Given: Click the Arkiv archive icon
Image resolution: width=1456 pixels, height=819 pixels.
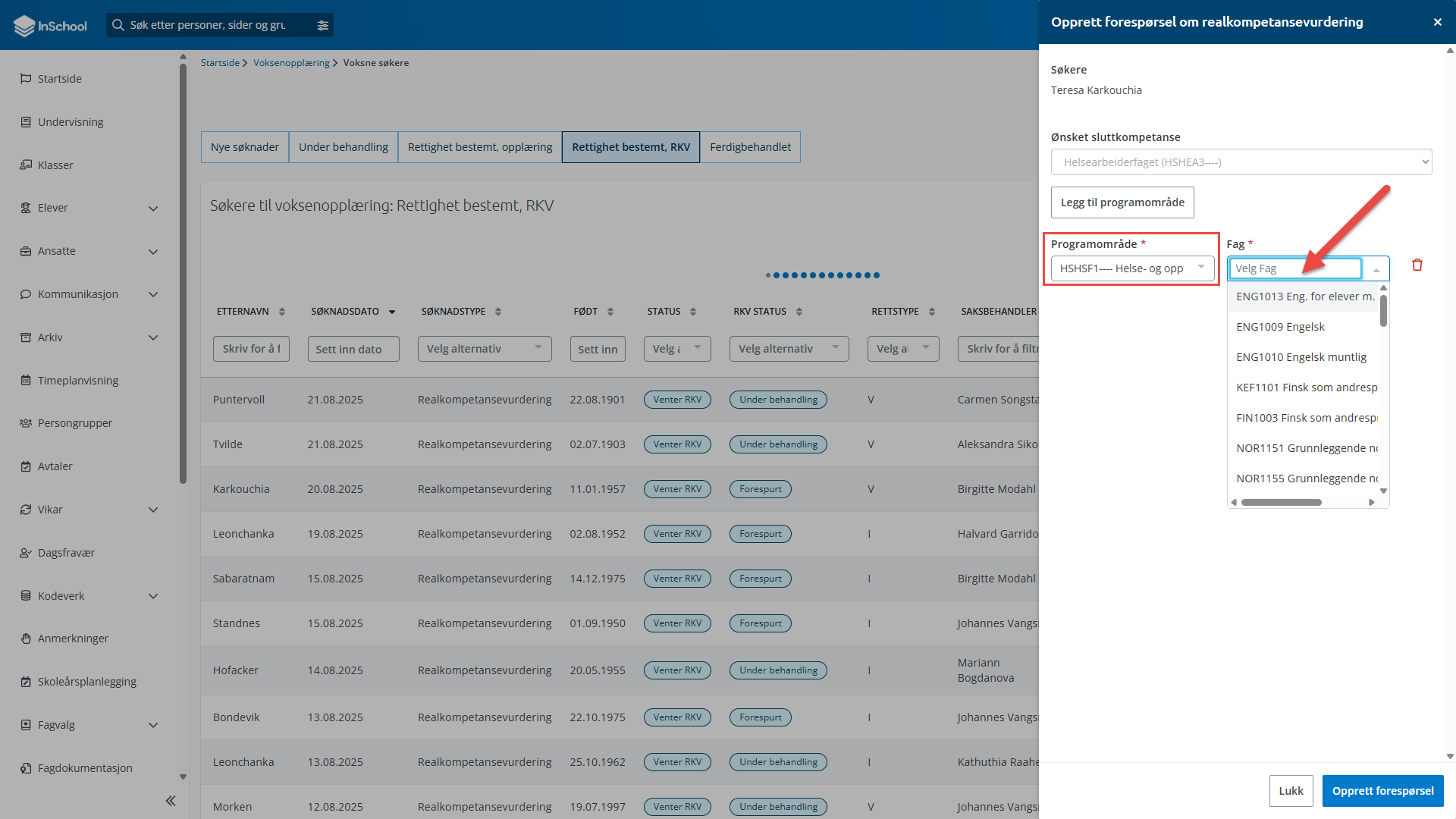Looking at the screenshot, I should [26, 337].
